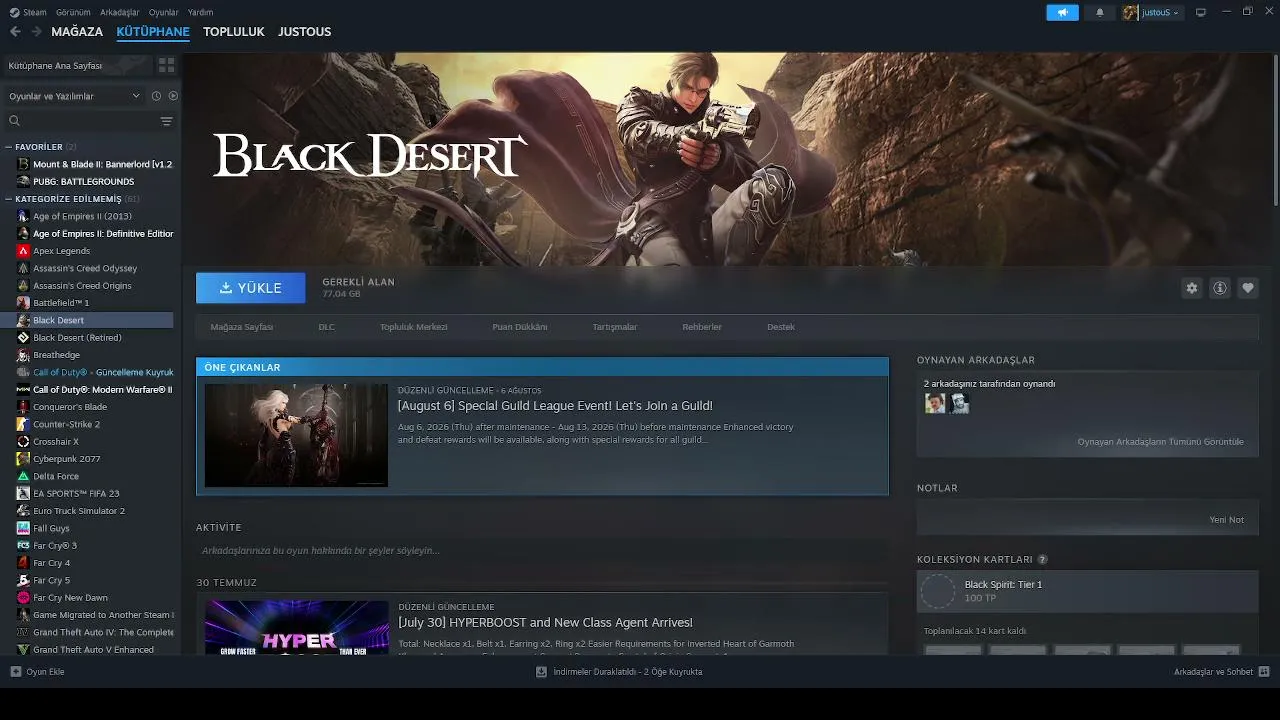Collapse the FAVORİLER category
The height and width of the screenshot is (720, 1280).
9,147
